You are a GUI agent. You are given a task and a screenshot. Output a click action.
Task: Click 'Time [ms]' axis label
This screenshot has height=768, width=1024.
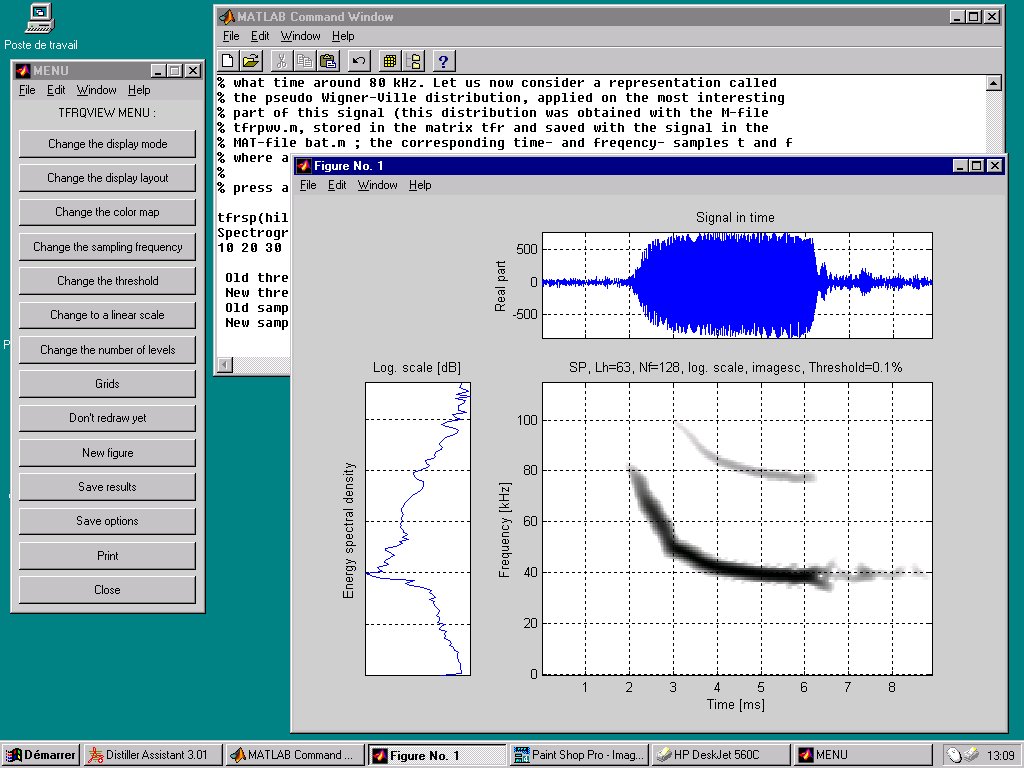(735, 704)
